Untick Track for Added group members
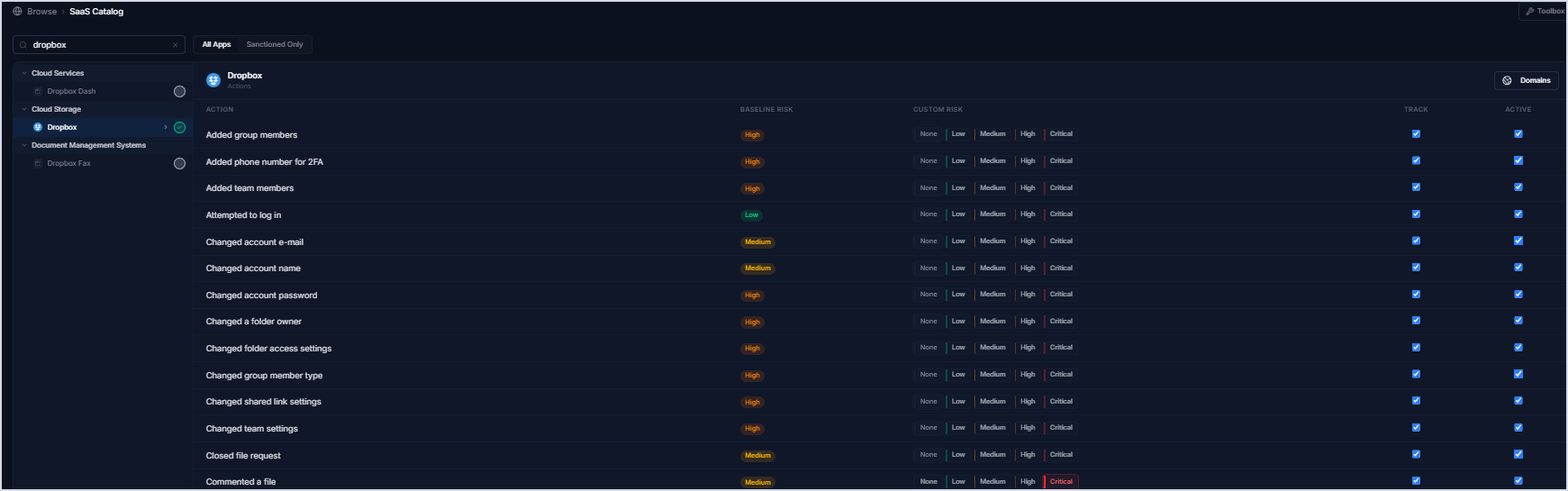The height and width of the screenshot is (491, 1568). point(1416,133)
